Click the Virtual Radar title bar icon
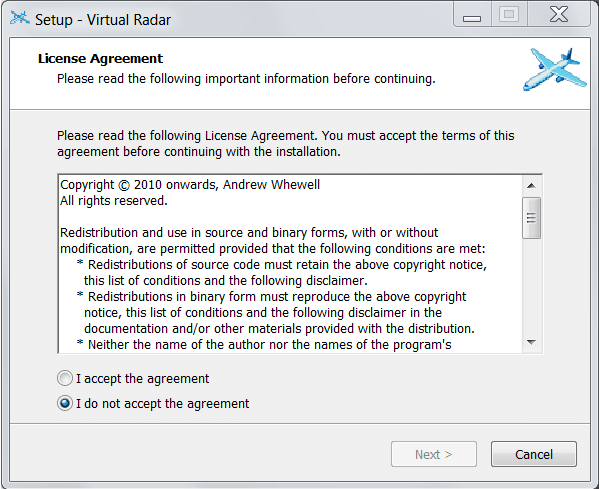599x489 pixels. pos(19,18)
